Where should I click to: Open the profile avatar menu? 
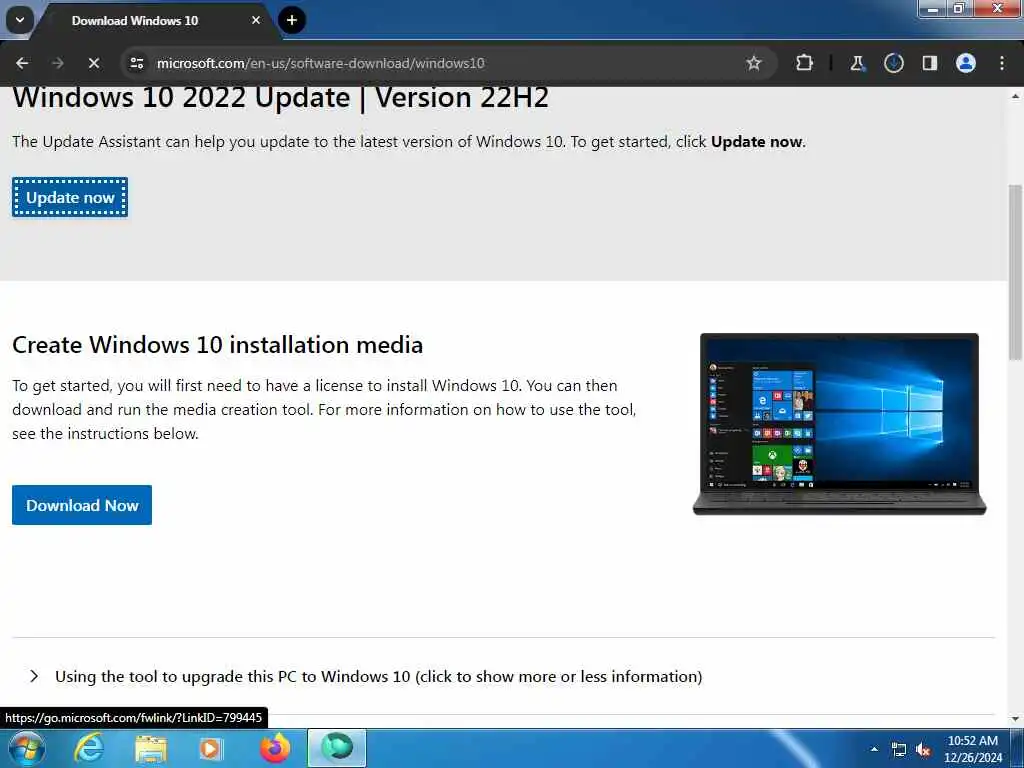965,63
